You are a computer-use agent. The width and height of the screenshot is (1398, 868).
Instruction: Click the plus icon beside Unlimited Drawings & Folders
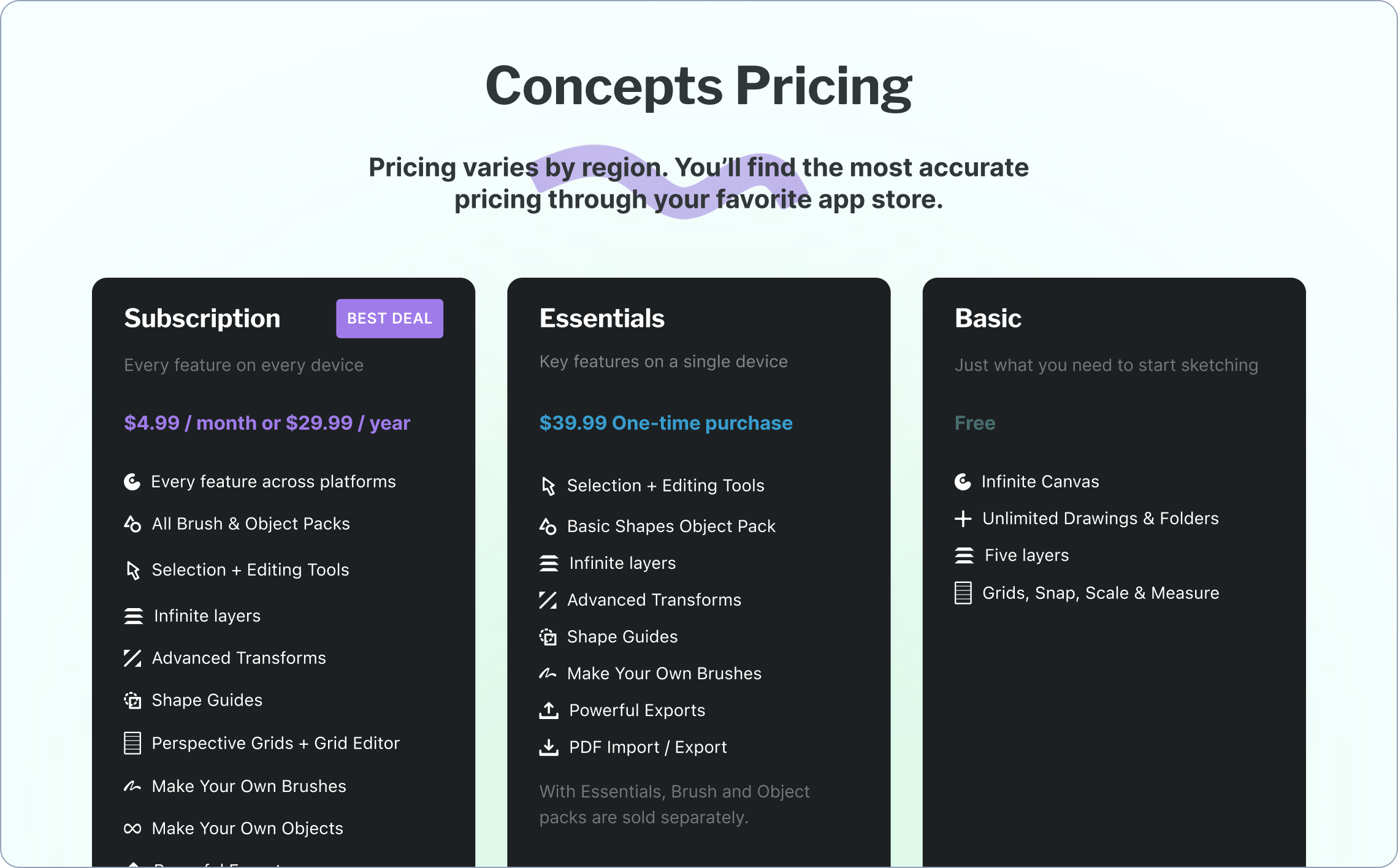pyautogui.click(x=963, y=519)
